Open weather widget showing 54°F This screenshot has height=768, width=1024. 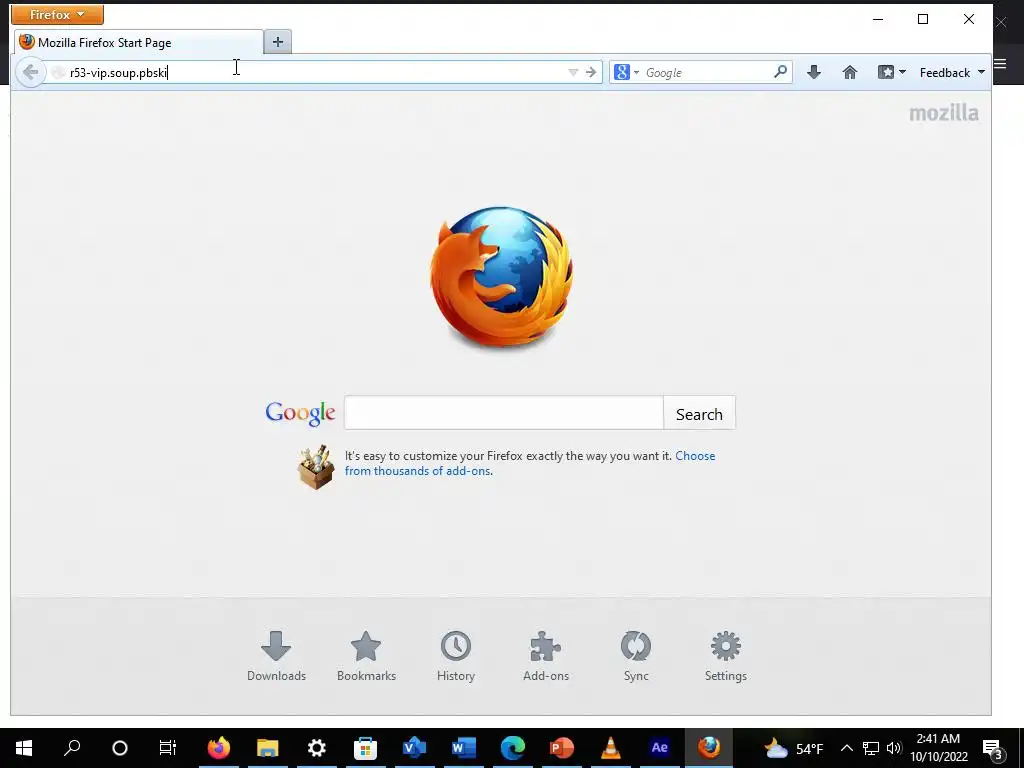[793, 748]
